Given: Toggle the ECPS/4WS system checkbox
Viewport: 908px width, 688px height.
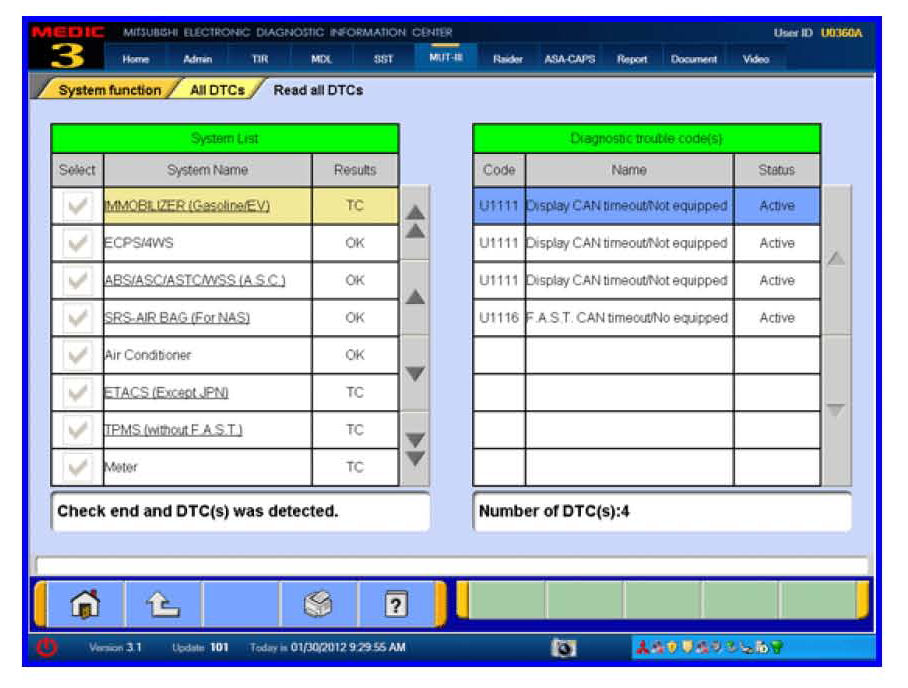Looking at the screenshot, I should pos(77,243).
